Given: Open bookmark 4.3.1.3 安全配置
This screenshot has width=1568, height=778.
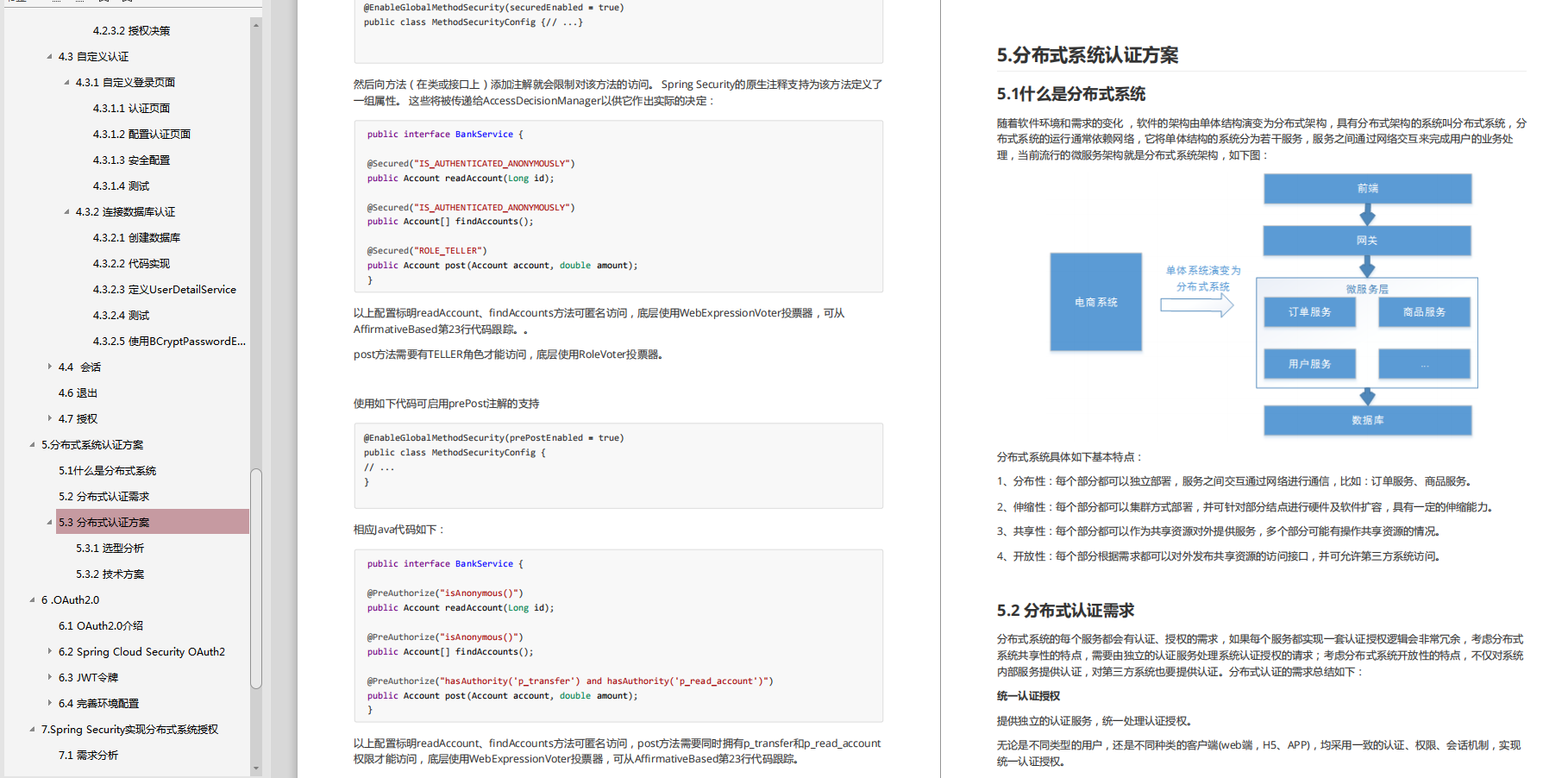Looking at the screenshot, I should point(131,160).
